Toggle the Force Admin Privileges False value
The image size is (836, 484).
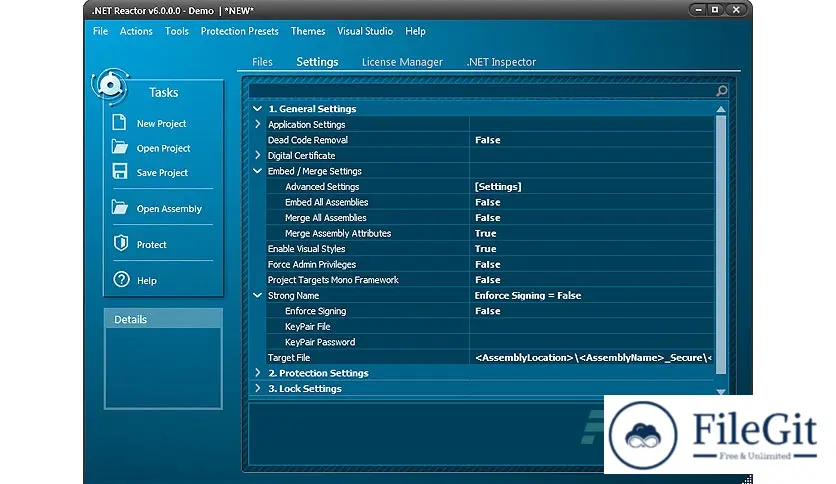[487, 264]
